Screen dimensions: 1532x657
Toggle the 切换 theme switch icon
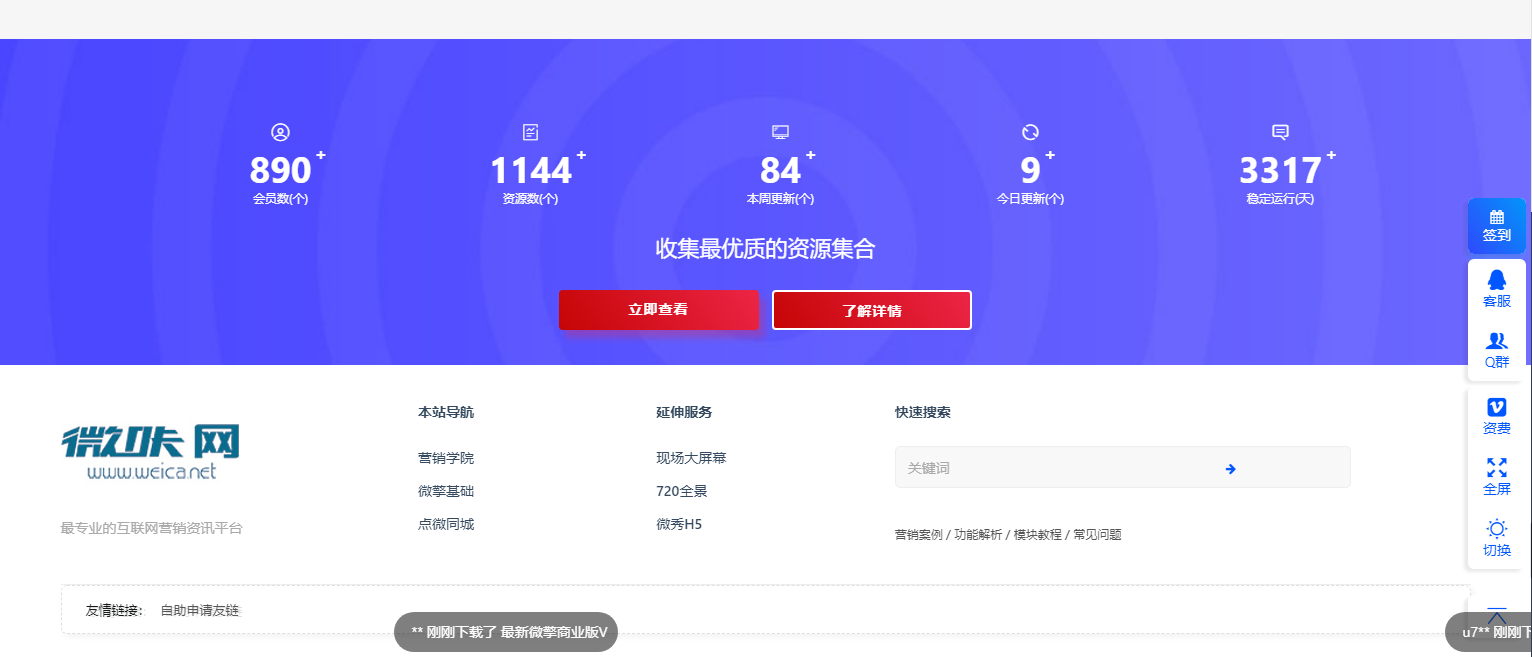[1496, 529]
